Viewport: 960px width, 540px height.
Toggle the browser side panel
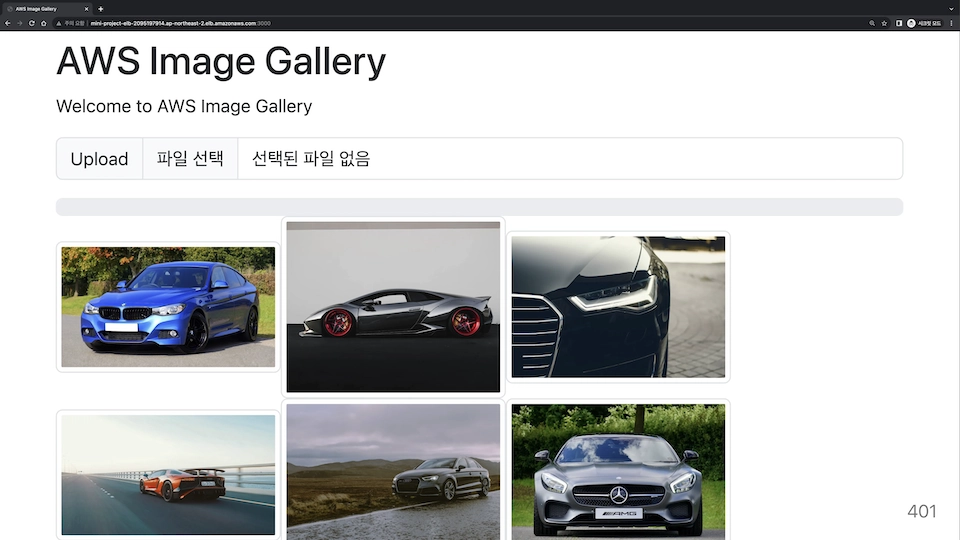point(899,22)
